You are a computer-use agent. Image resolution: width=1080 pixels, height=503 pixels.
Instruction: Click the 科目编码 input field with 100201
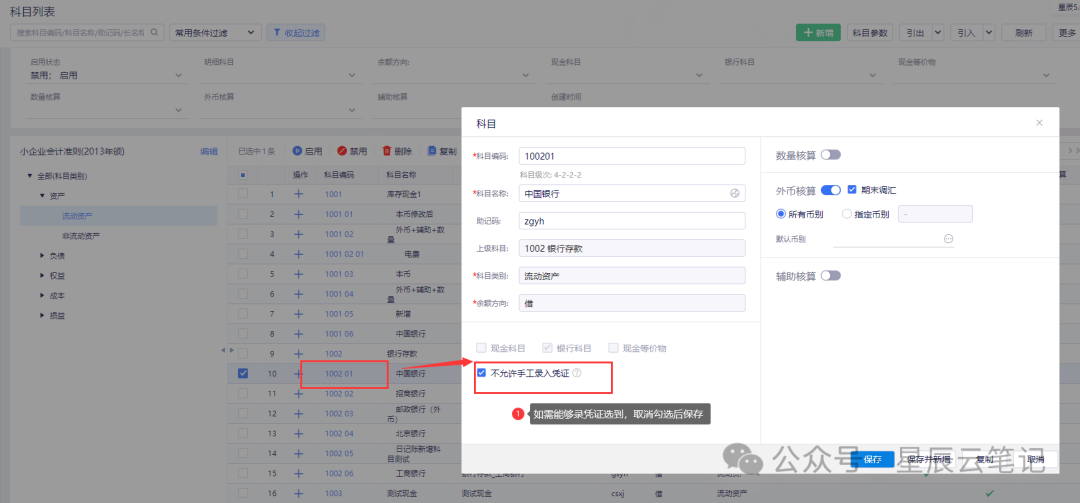click(x=632, y=156)
